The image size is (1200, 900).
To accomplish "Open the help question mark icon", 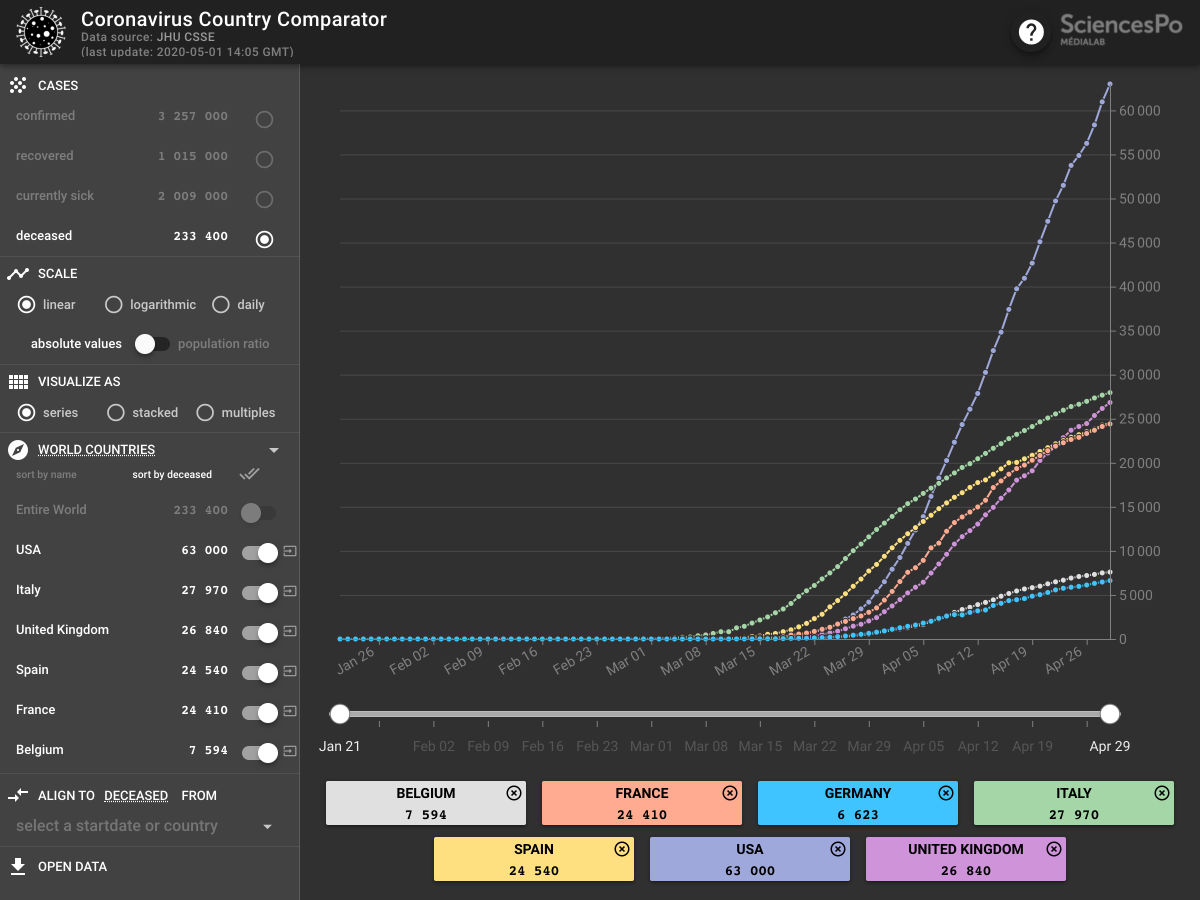I will (1031, 33).
